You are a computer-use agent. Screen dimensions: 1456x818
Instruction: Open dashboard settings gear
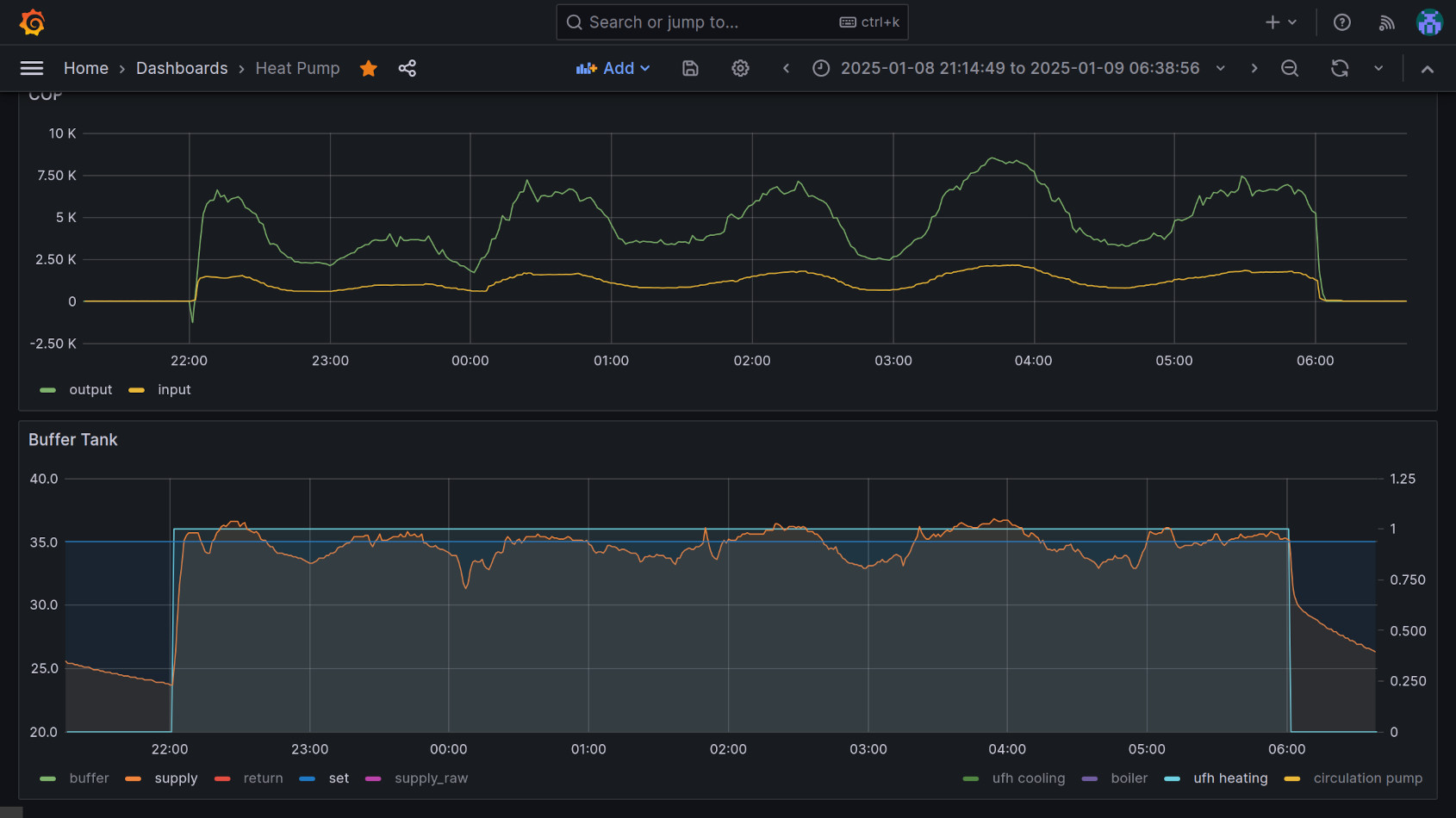pos(740,68)
